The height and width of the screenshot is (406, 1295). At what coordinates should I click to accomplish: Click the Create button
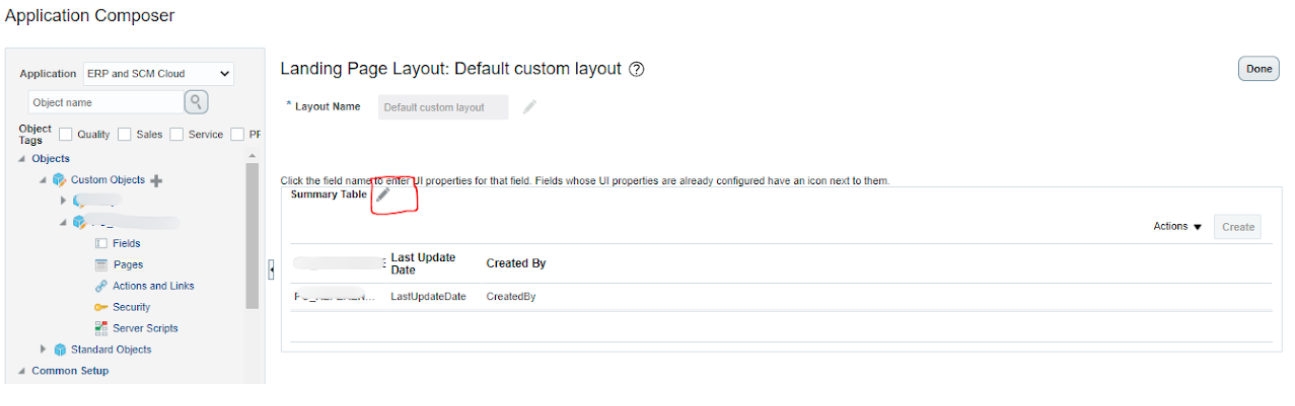pos(1237,227)
